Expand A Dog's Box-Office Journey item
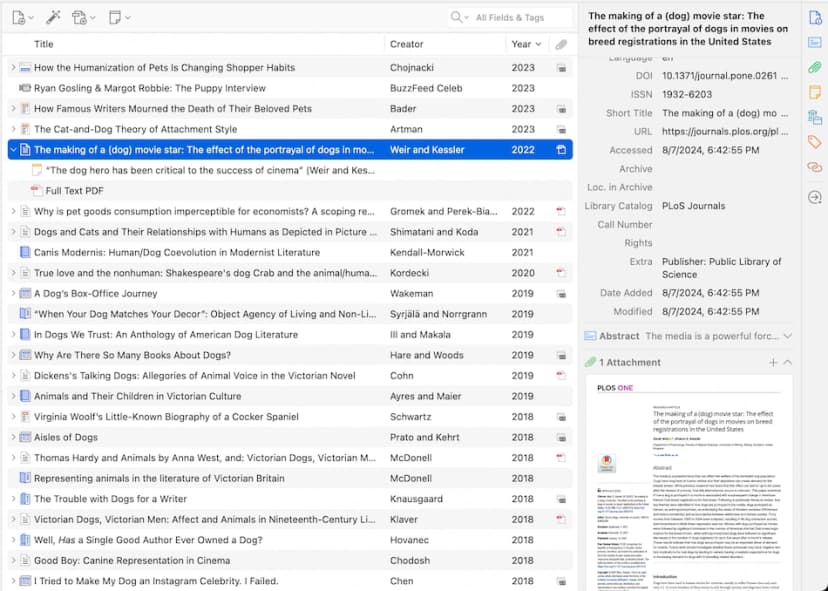The width and height of the screenshot is (828, 591). [13, 294]
